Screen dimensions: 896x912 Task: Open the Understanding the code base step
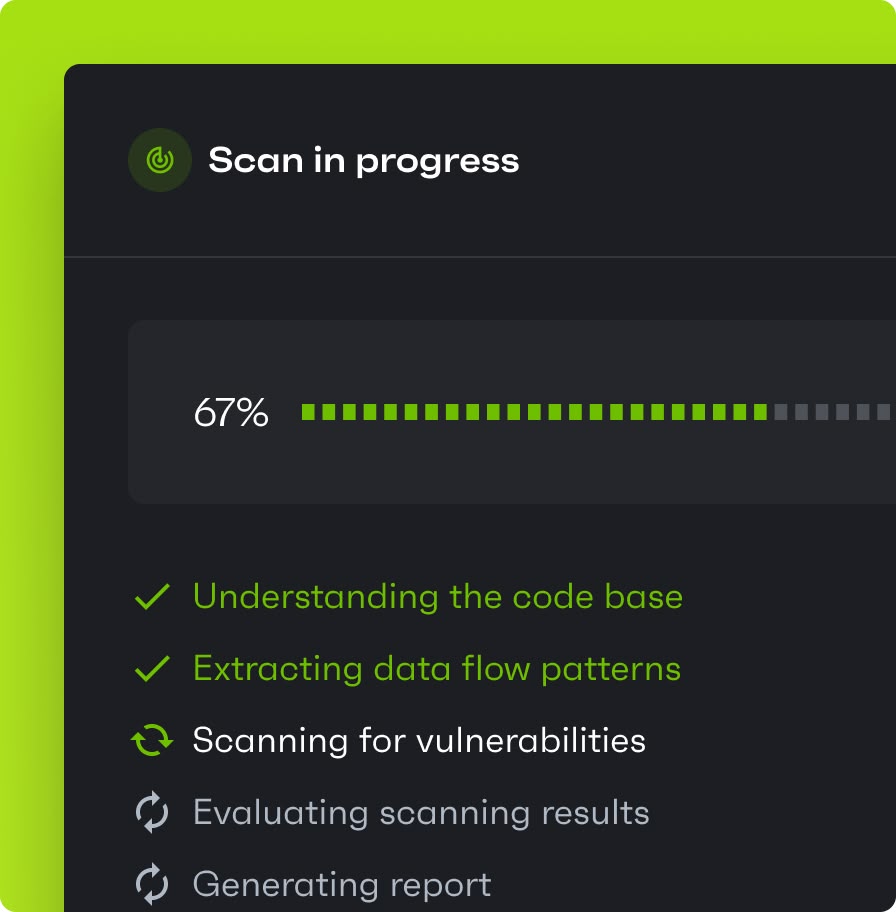coord(438,597)
